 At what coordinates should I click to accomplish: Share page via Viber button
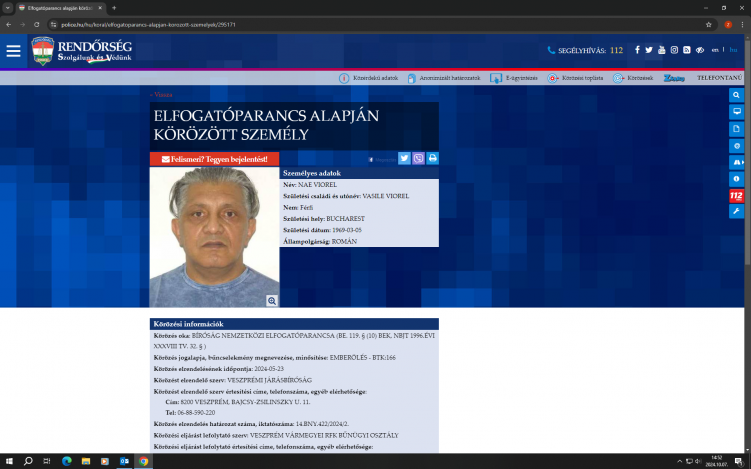(418, 158)
